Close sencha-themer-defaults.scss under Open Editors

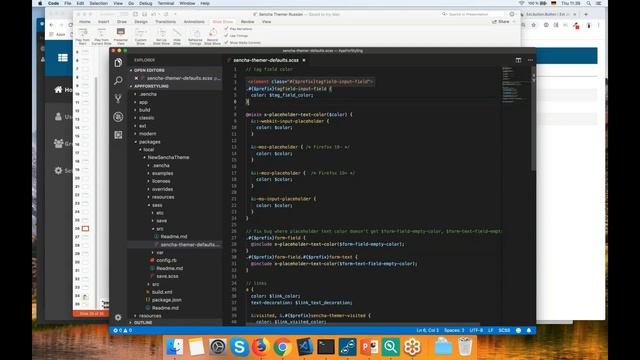click(x=136, y=78)
